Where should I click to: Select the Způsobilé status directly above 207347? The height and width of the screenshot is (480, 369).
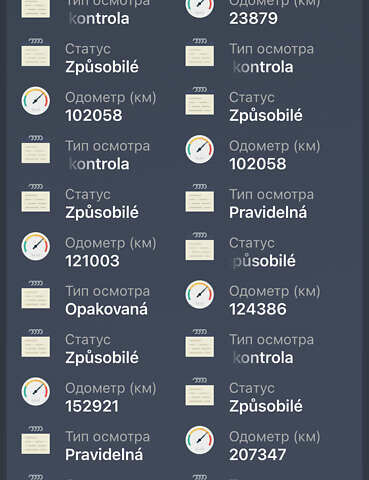coord(266,406)
